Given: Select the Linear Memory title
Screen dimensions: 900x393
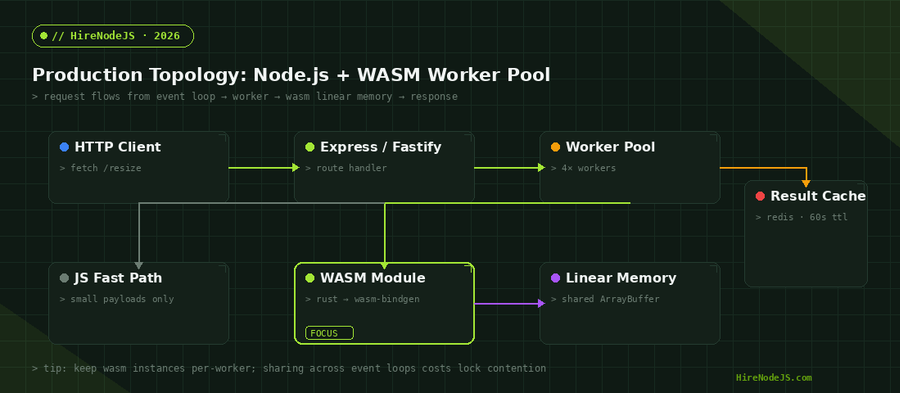Looking at the screenshot, I should [x=621, y=278].
